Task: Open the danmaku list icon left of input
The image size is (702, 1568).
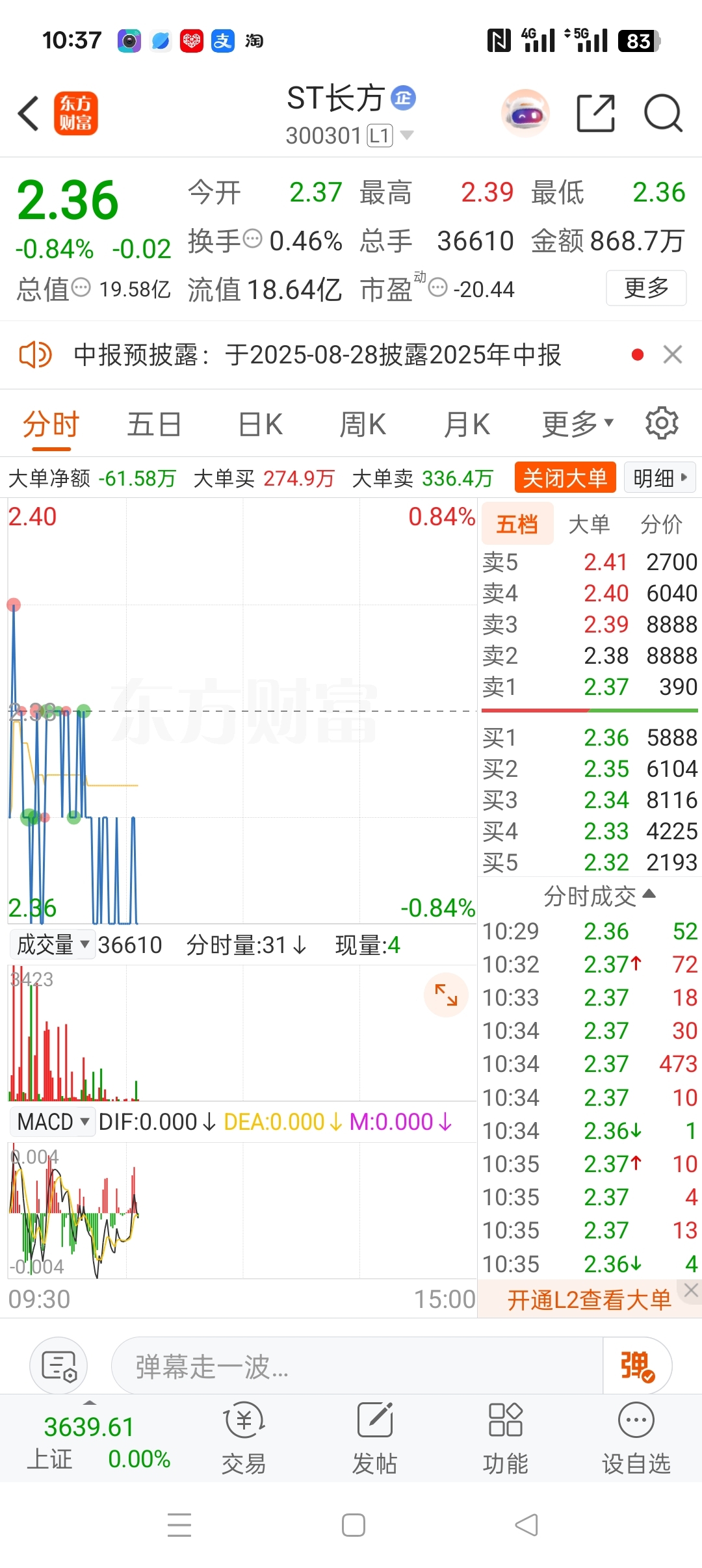Action: [59, 1366]
